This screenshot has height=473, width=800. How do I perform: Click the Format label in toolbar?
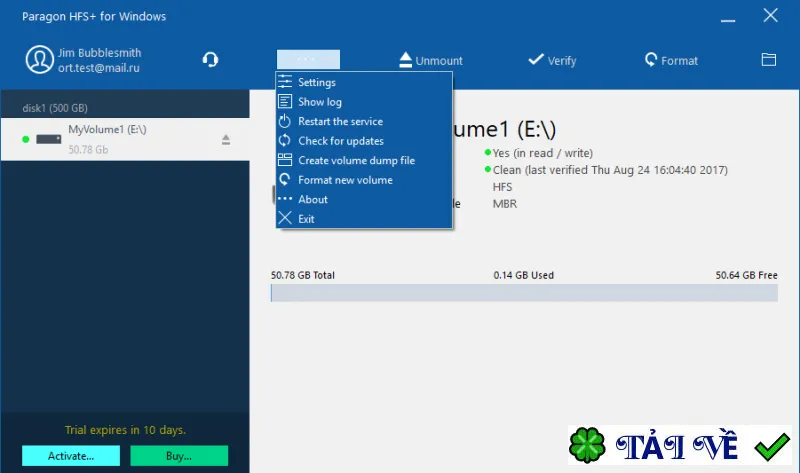point(679,61)
